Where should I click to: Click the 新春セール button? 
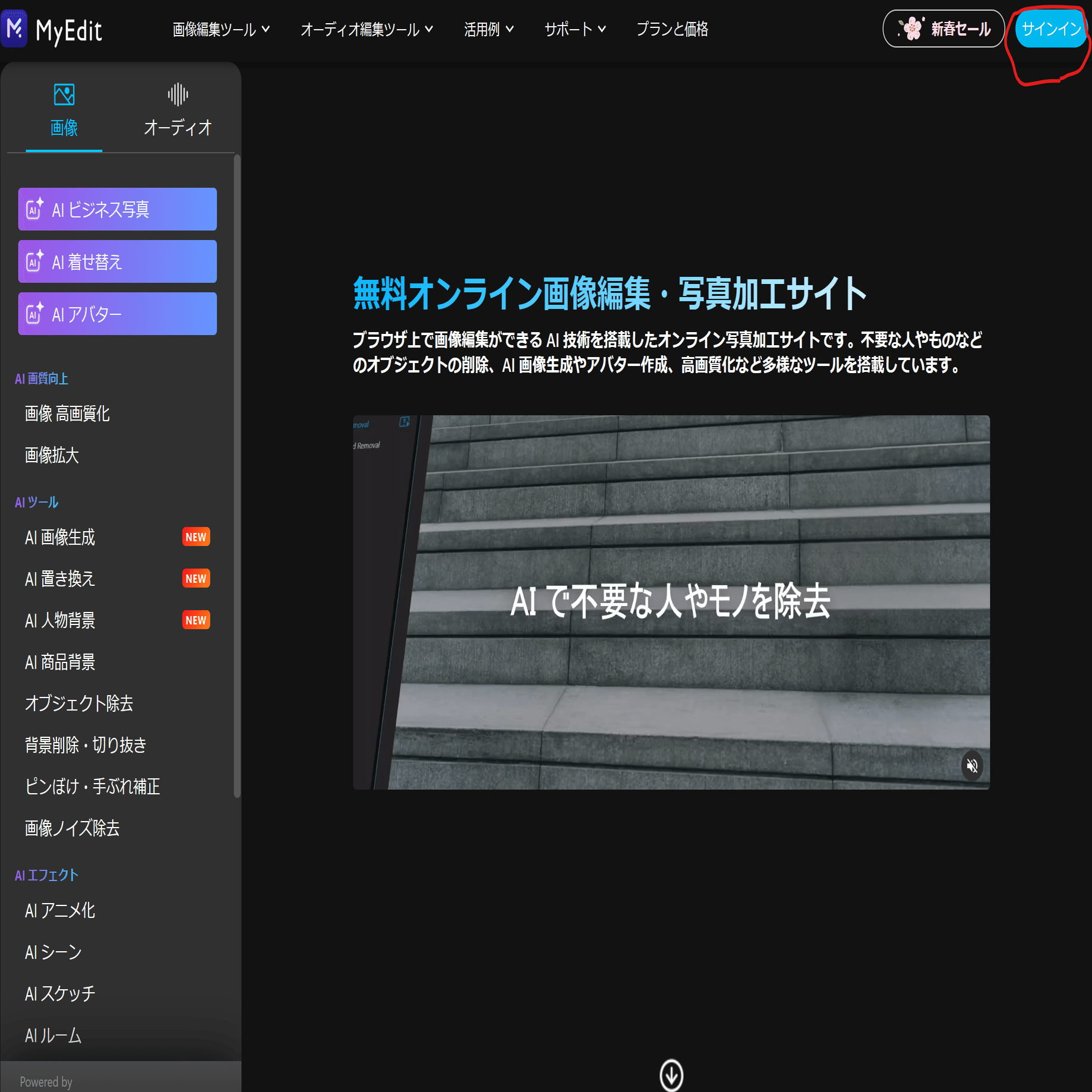click(x=943, y=29)
